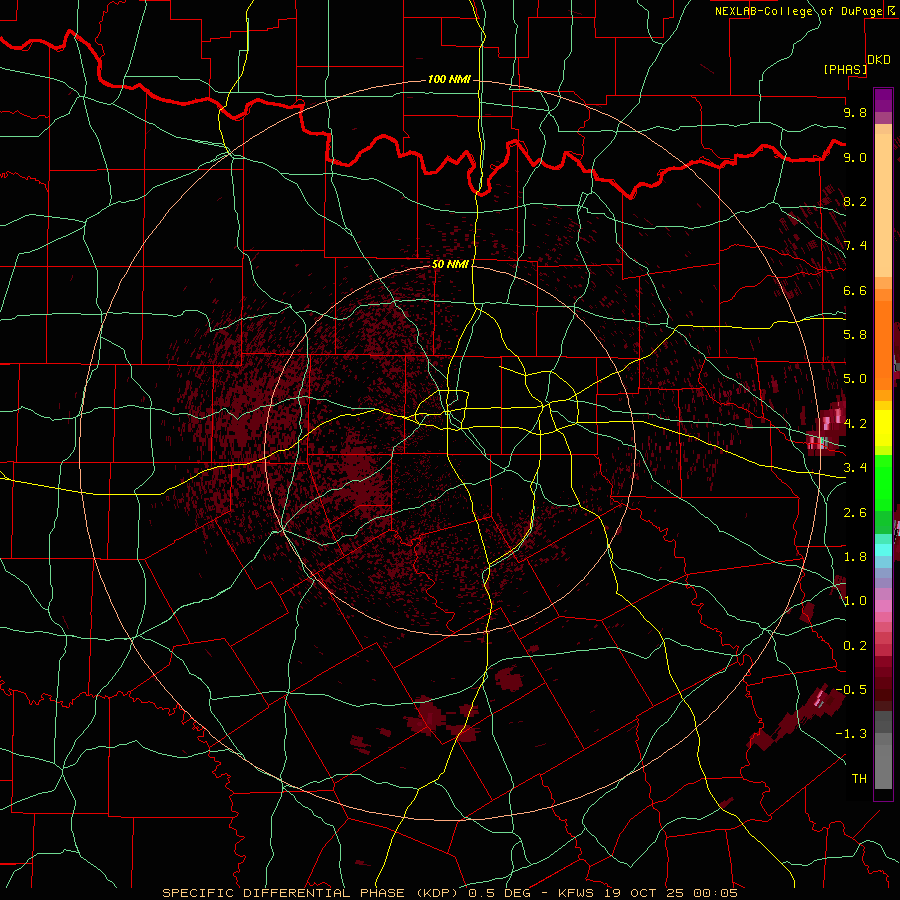Click the 7.4 scale value
The height and width of the screenshot is (900, 900).
click(x=855, y=246)
